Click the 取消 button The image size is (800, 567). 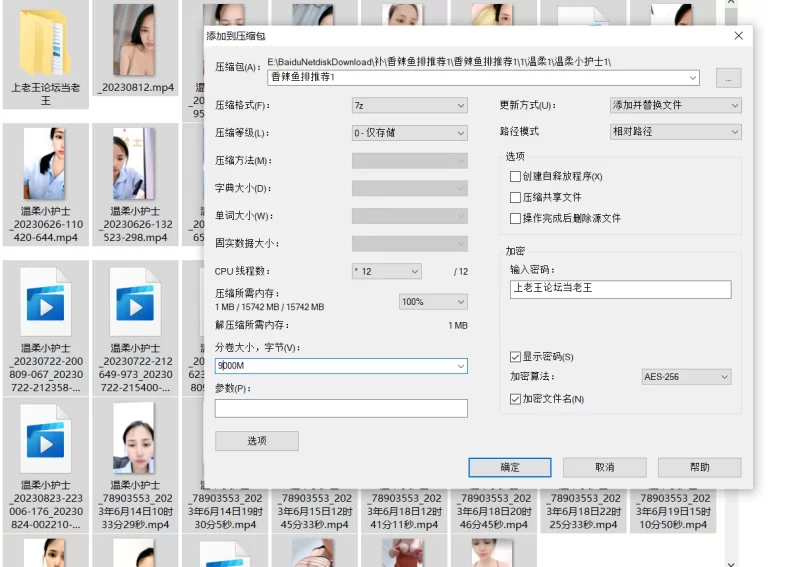point(605,467)
